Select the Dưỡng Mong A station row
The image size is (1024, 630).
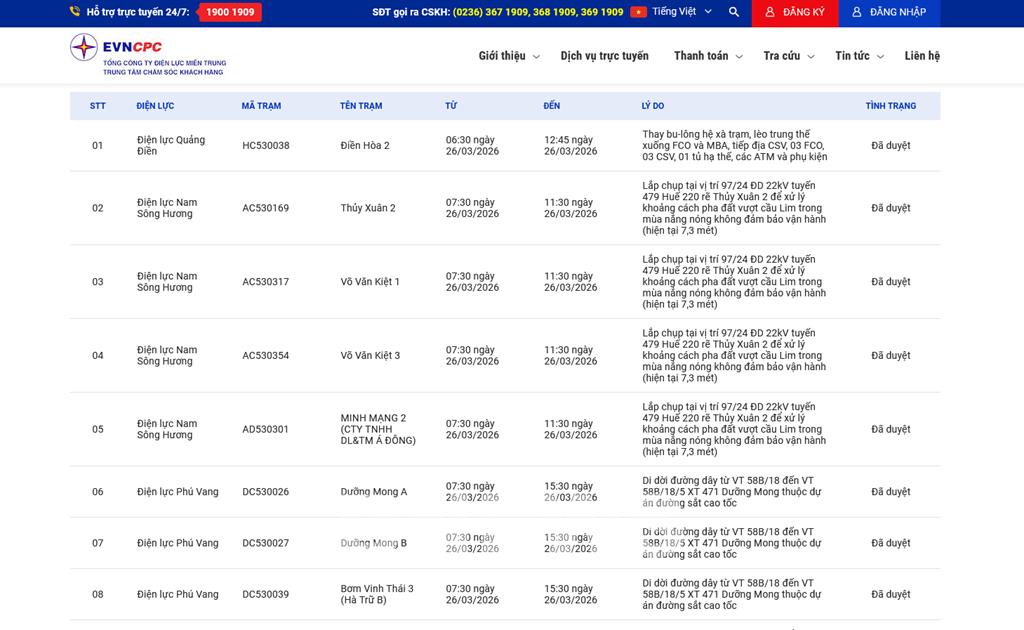(373, 492)
